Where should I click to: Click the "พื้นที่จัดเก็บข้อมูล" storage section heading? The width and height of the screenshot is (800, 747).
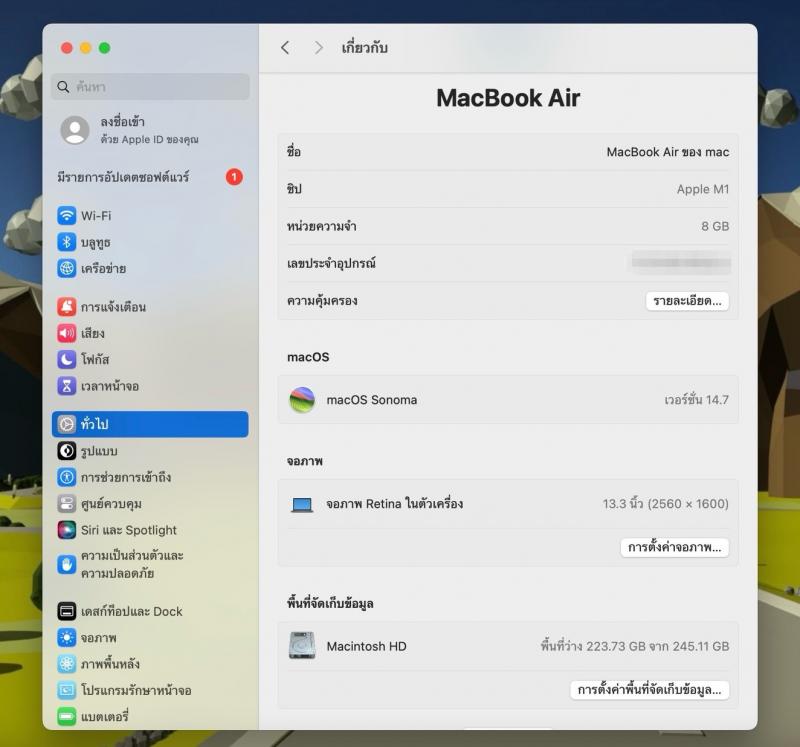(330, 604)
